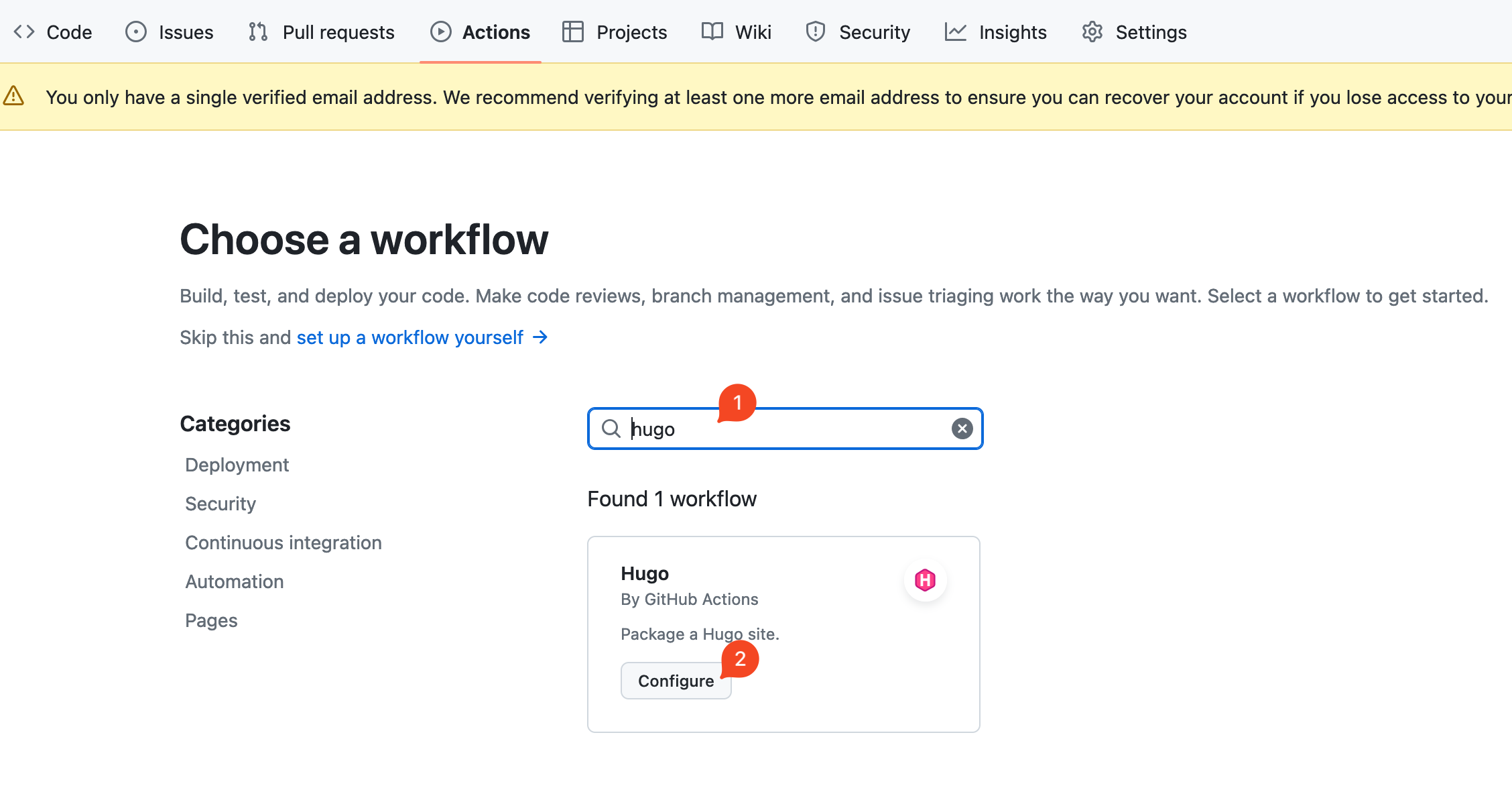The height and width of the screenshot is (794, 1512).
Task: Clear the hugo search text
Action: point(962,429)
